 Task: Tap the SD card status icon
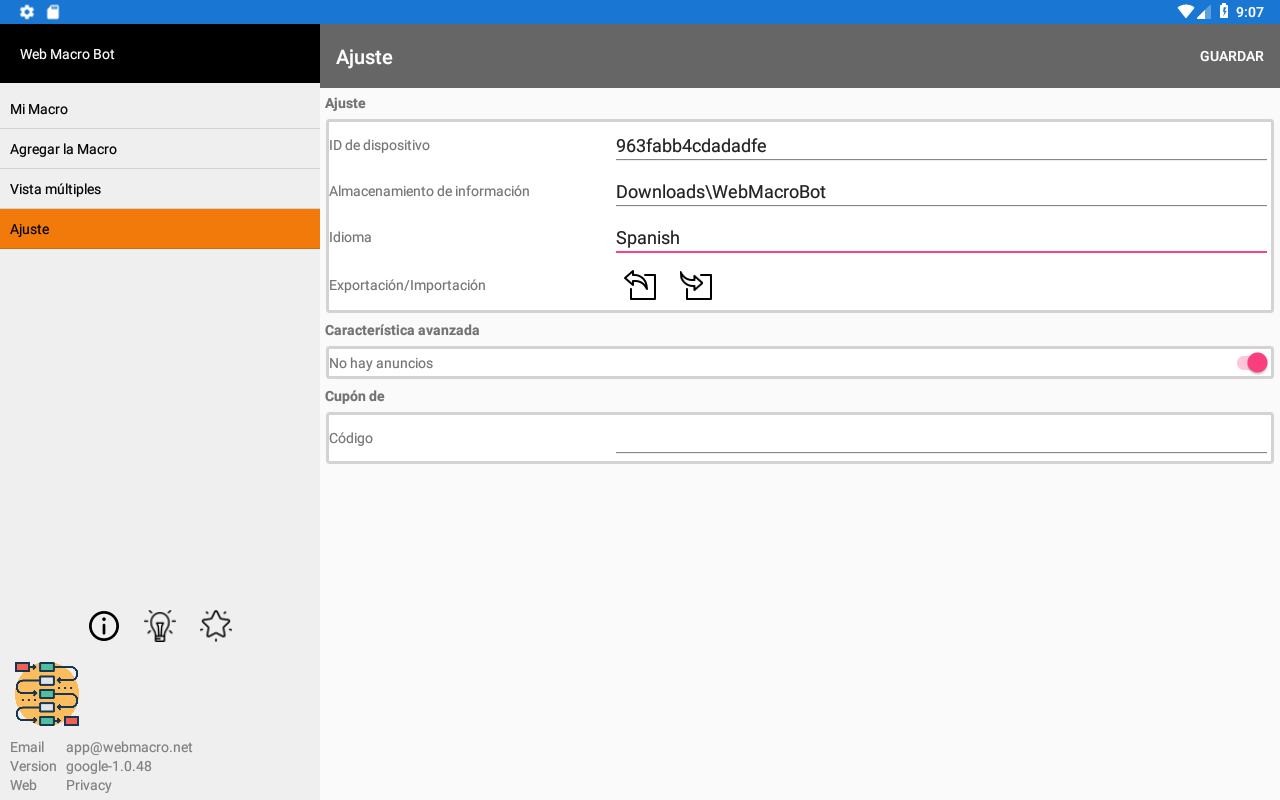tap(53, 12)
